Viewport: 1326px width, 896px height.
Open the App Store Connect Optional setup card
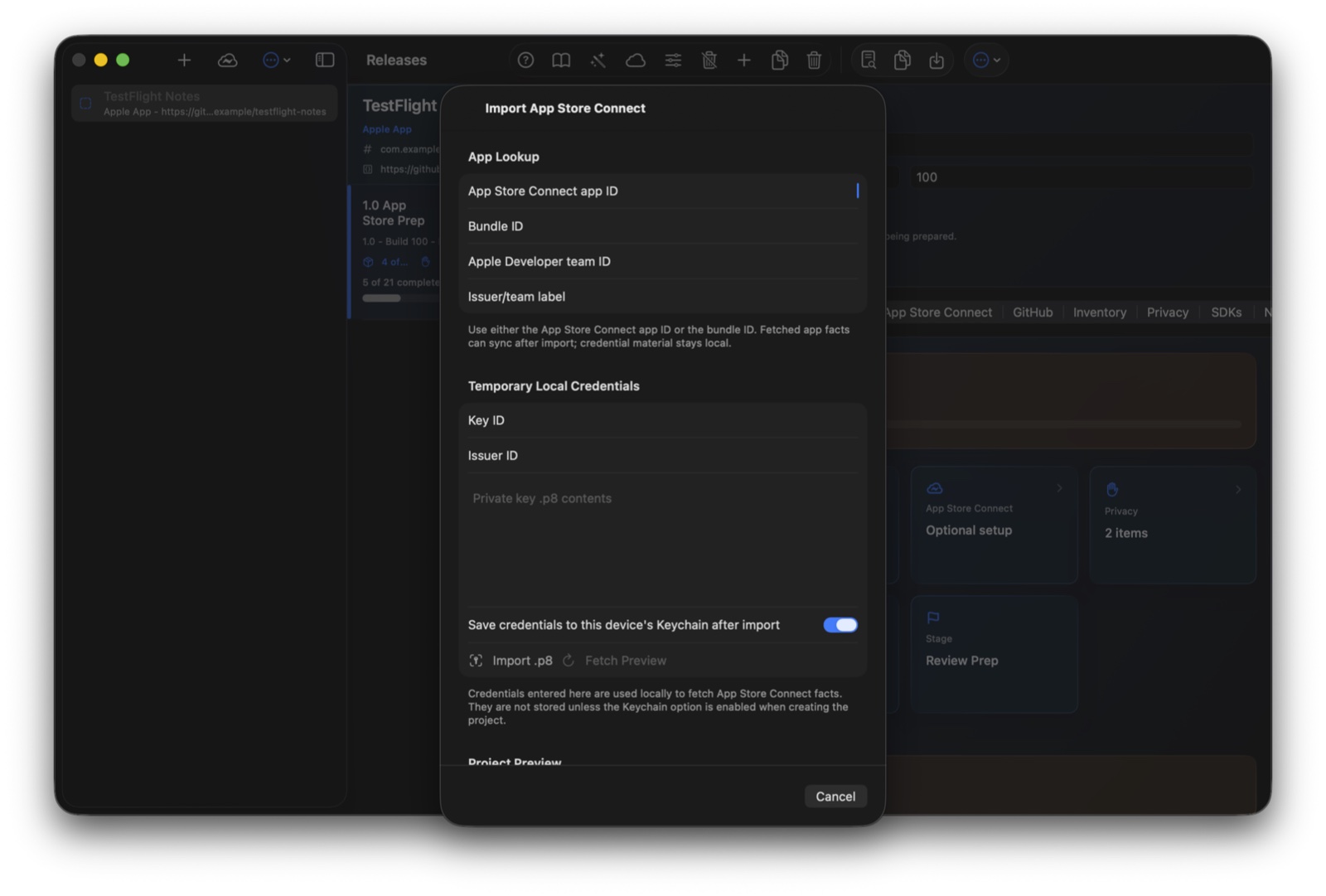(994, 525)
